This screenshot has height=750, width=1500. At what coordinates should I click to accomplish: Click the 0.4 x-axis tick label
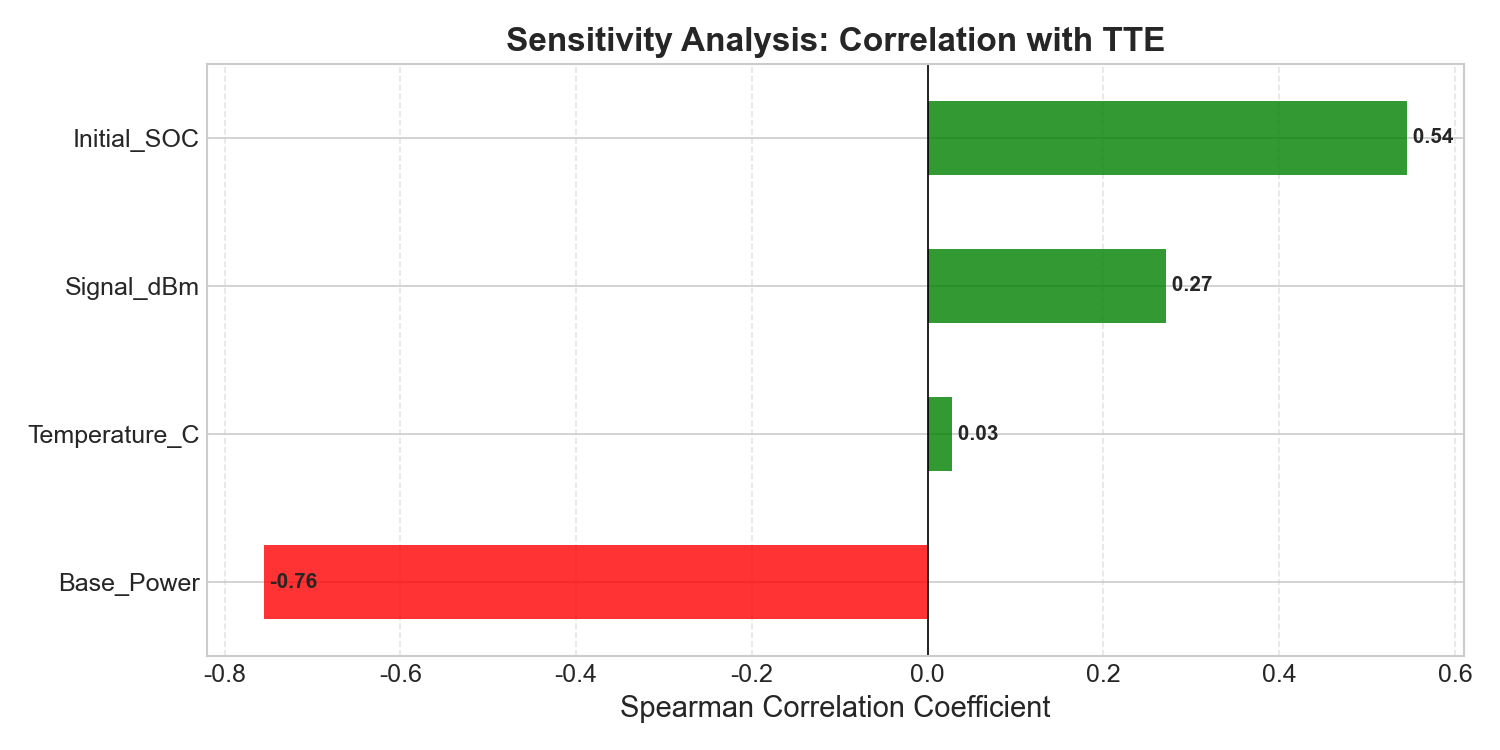[1279, 674]
